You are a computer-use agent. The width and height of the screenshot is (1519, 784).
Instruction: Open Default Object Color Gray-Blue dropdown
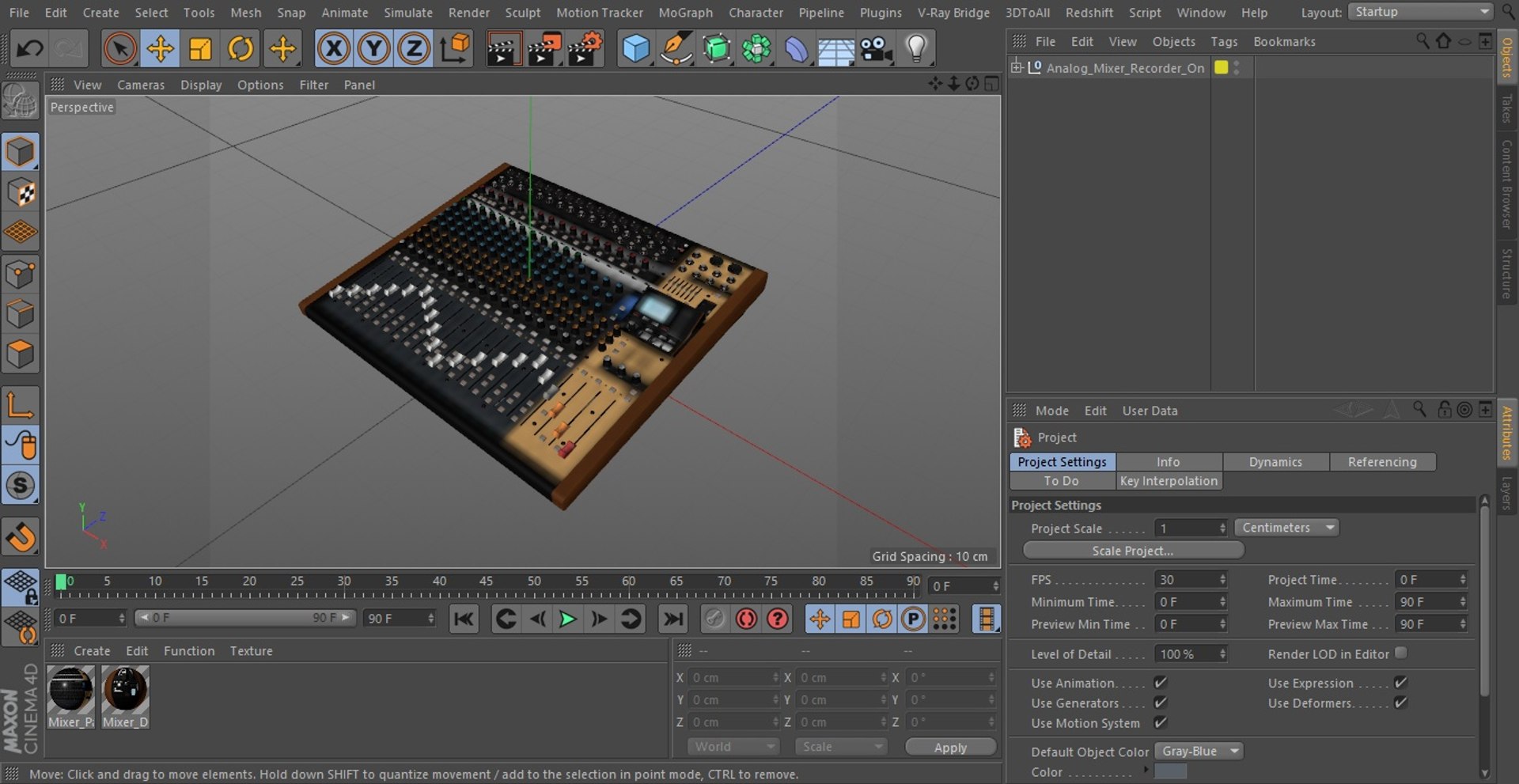1199,751
